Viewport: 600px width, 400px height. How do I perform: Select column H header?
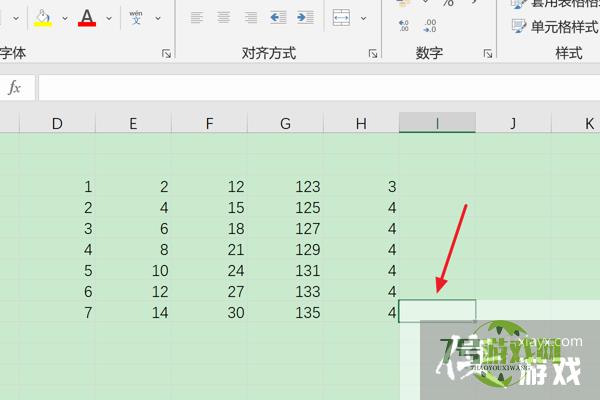(x=361, y=123)
